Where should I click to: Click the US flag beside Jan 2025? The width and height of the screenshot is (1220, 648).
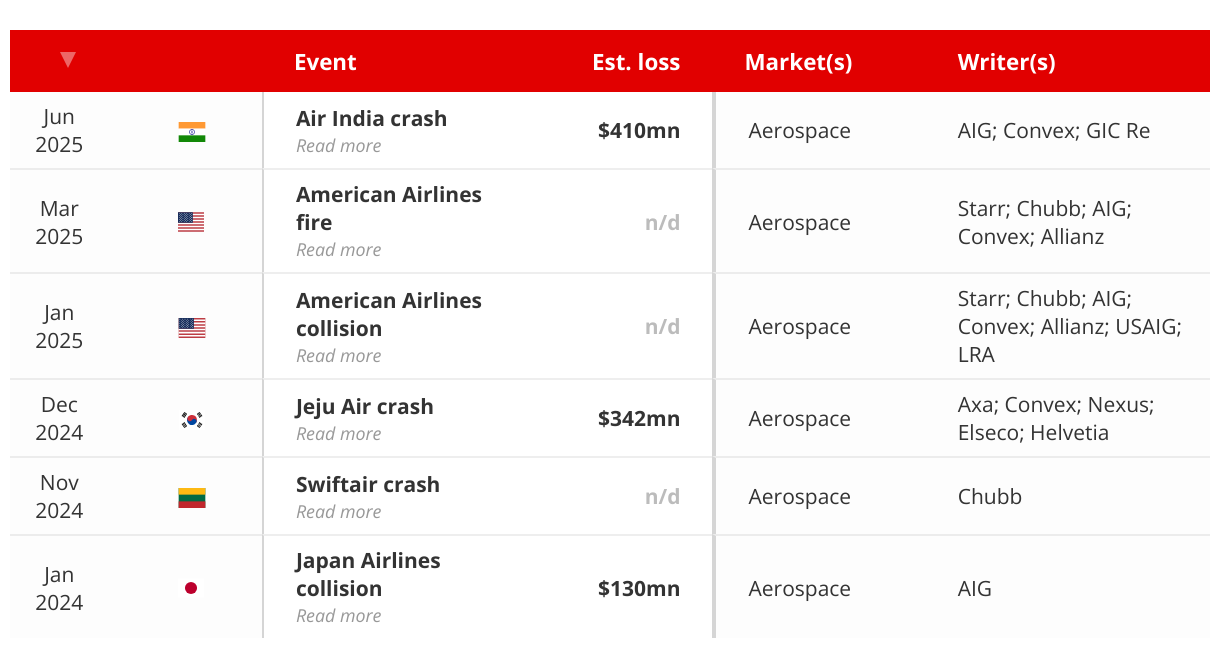[192, 328]
